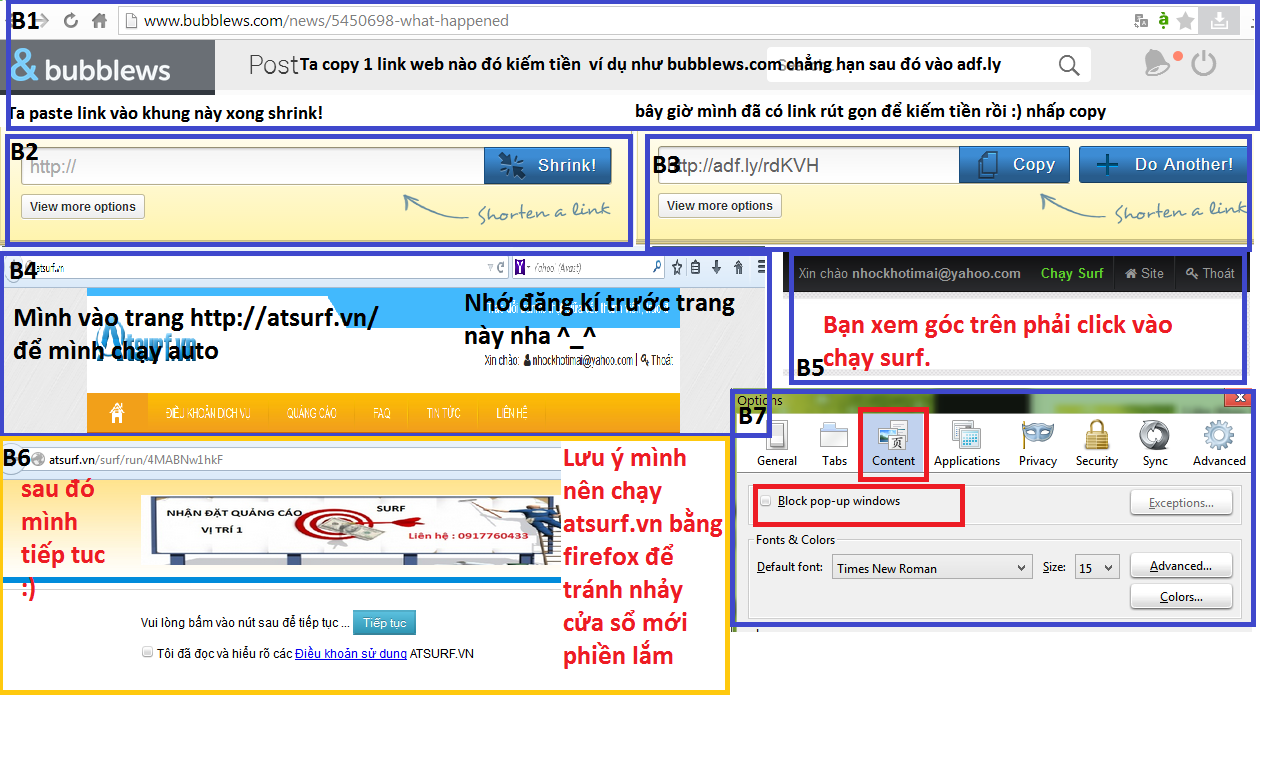Click the translate icon in the address bar
The width and height of the screenshot is (1261, 760).
coord(1141,20)
